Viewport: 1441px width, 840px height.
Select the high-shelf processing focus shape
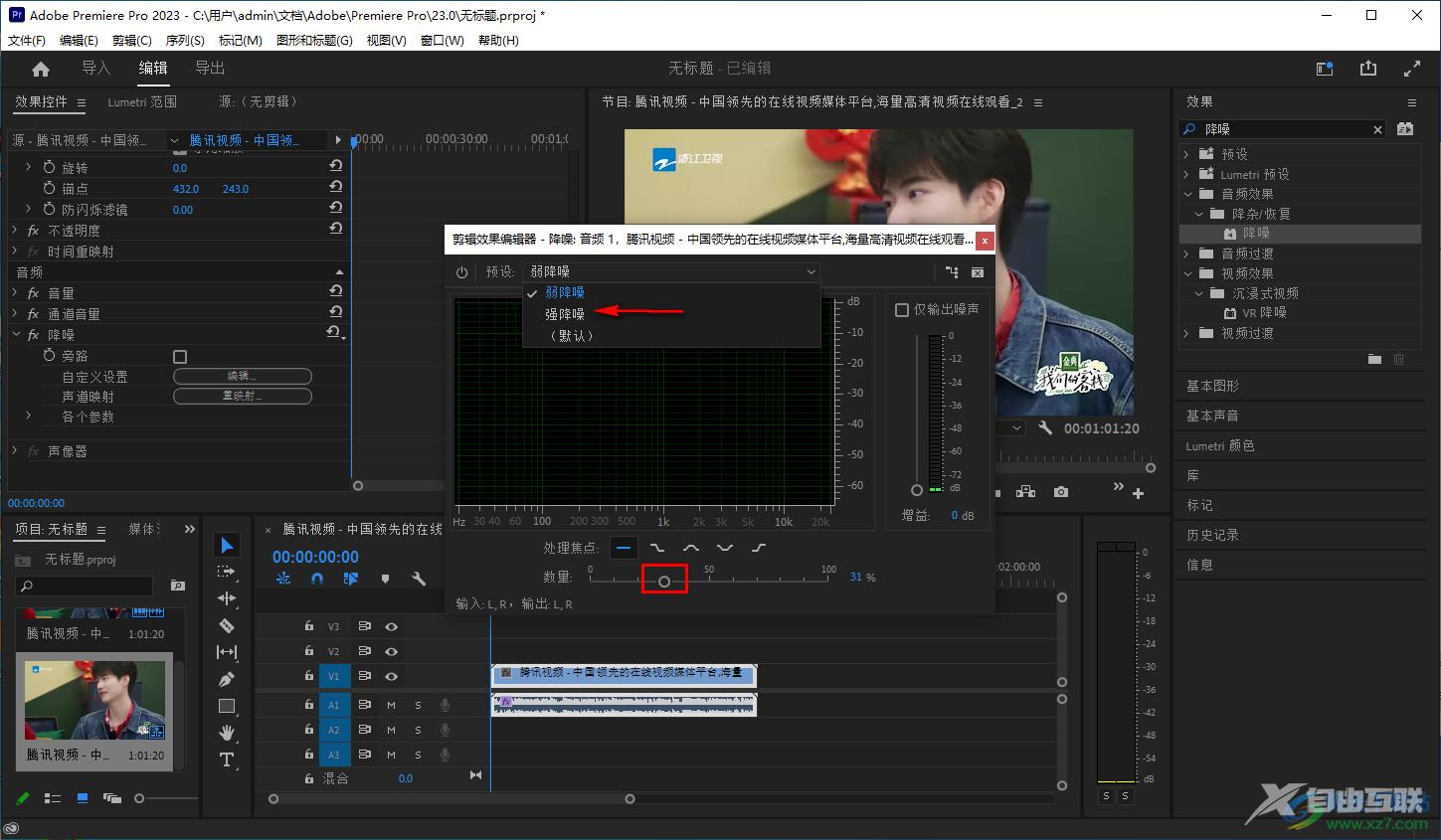click(759, 548)
